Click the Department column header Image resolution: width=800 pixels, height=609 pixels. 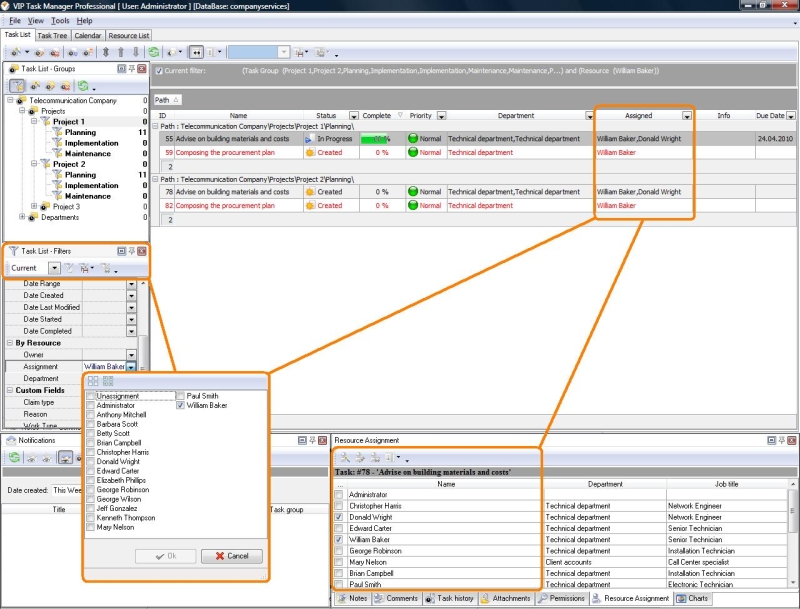click(516, 116)
